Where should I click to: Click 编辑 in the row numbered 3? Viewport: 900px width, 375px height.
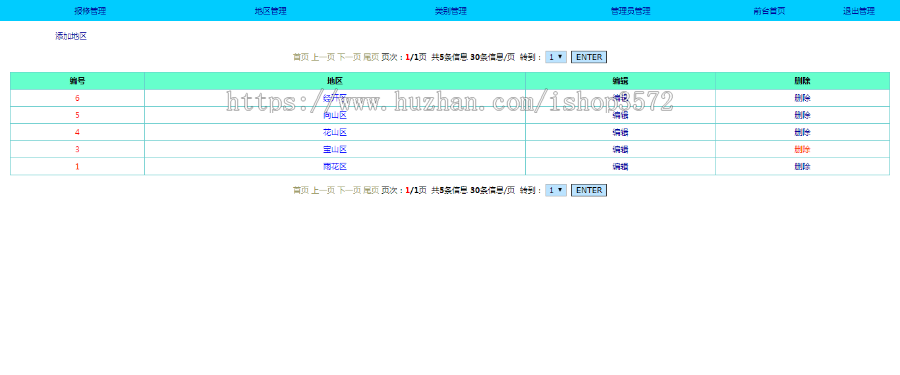(620, 150)
